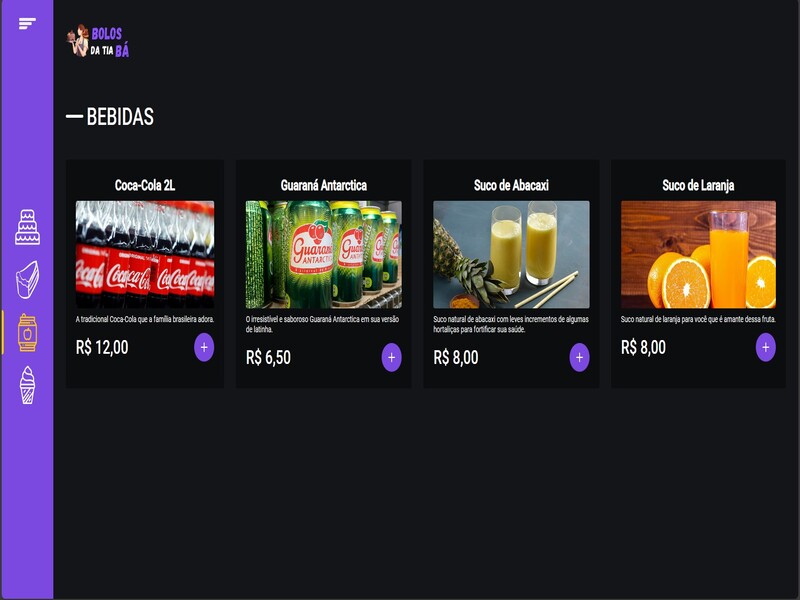Add Coca-Cola 2L to the cart
Screen dimensions: 800x600
[x=204, y=347]
